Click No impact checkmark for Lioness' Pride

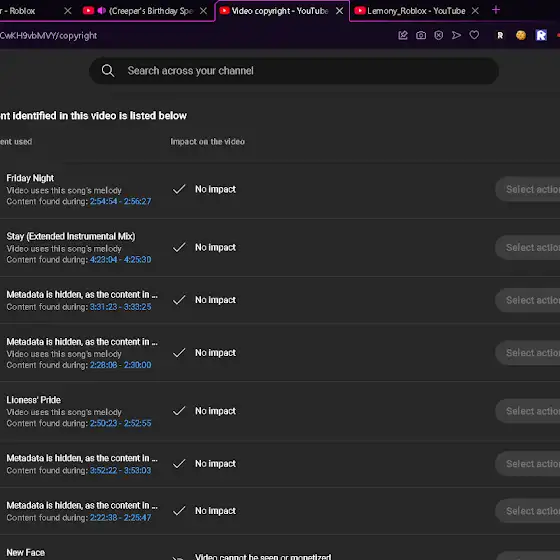pyautogui.click(x=179, y=411)
